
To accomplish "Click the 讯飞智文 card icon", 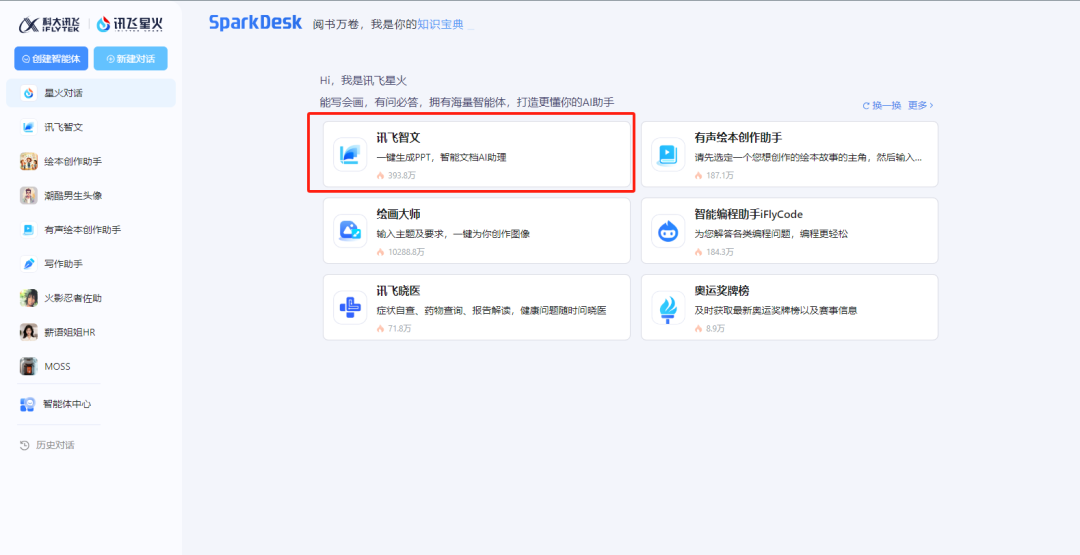I will [350, 154].
